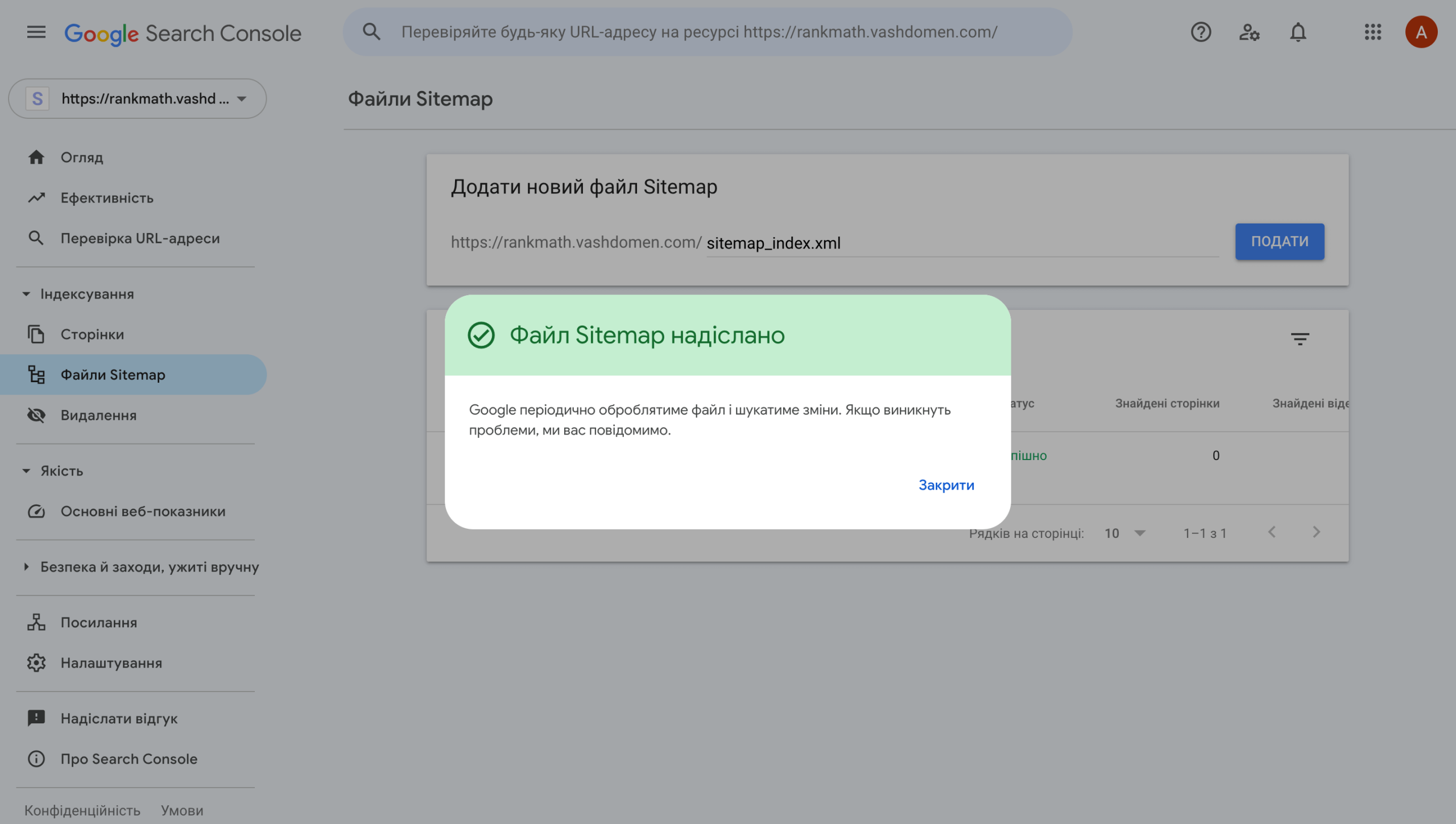Click the 1–1 з 1 pagination text

point(1205,533)
